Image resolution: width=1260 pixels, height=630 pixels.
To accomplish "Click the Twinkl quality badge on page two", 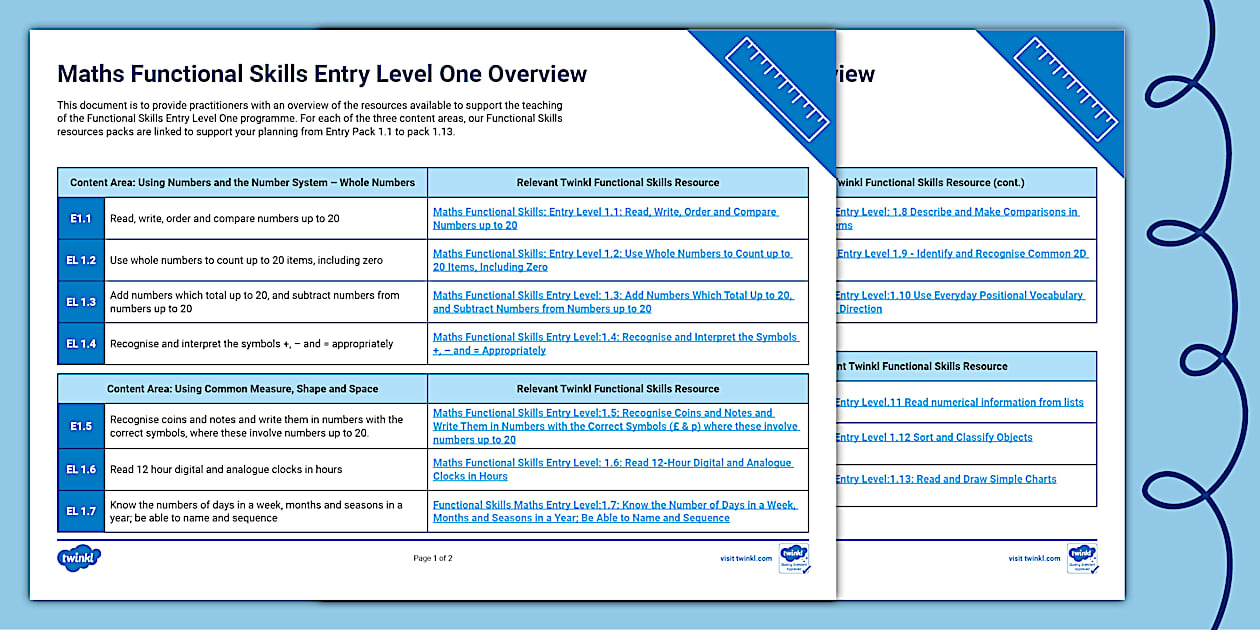I will pos(1082,558).
